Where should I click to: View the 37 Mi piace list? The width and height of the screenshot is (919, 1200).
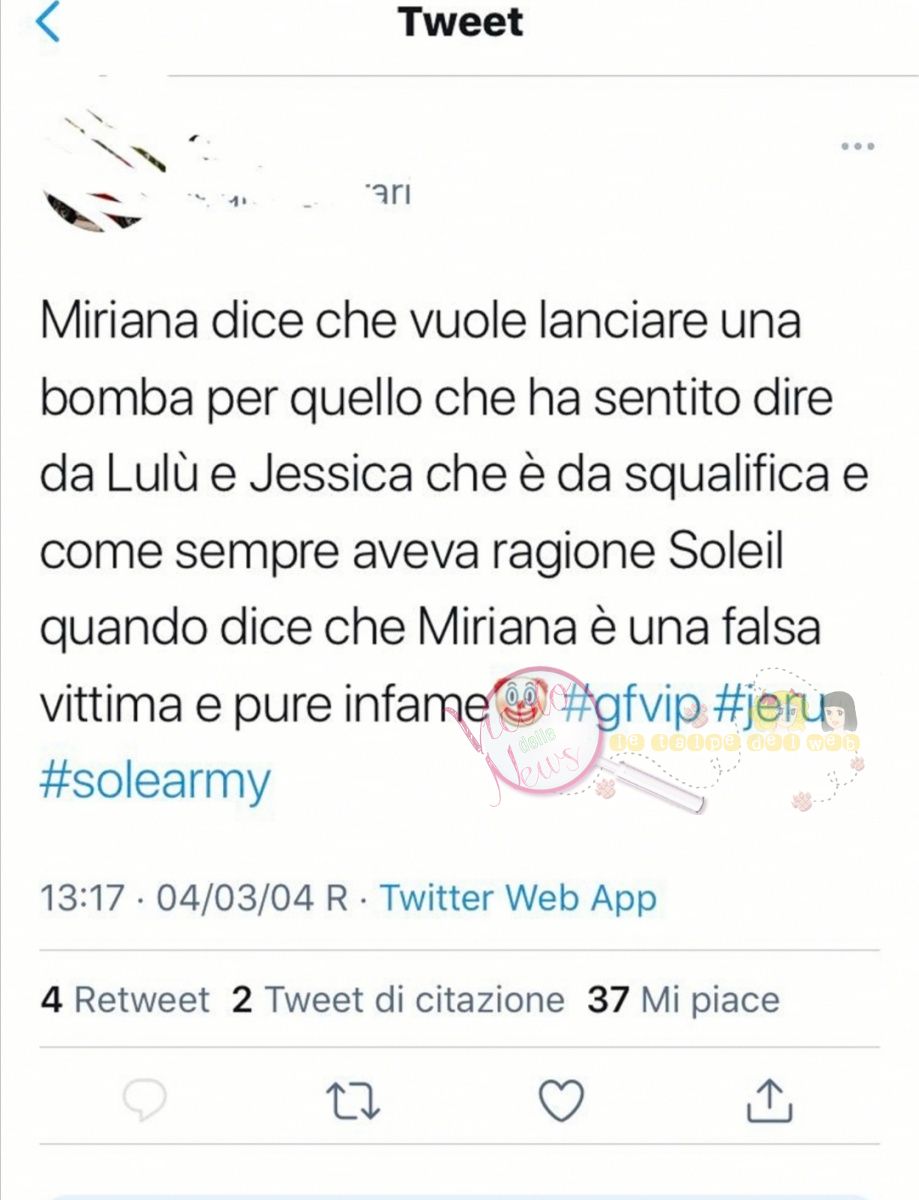(x=683, y=999)
